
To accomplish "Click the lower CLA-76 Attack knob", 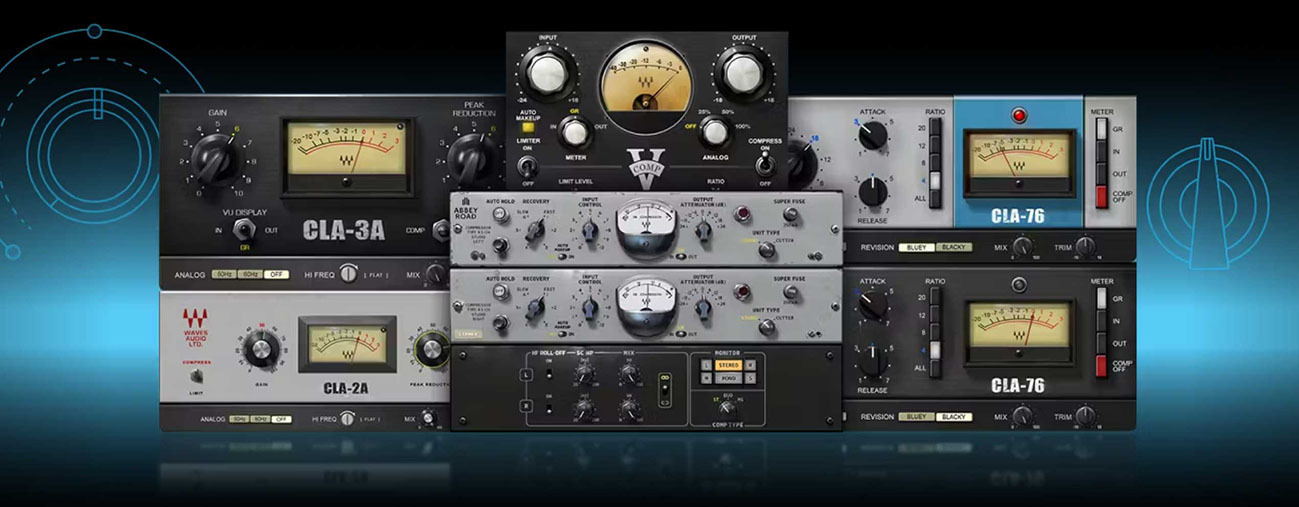I will pos(872,305).
